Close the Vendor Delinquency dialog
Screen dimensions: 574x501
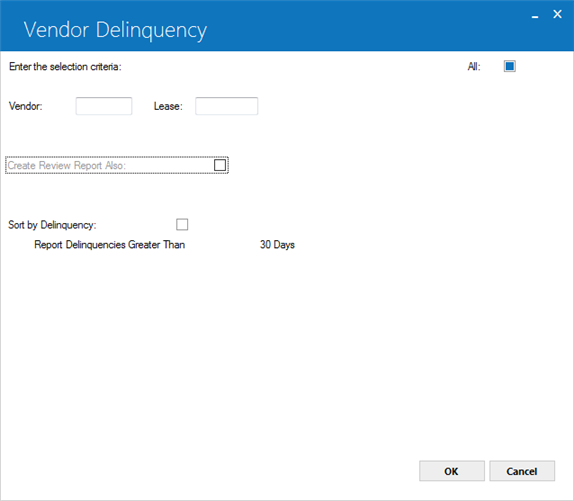point(557,14)
